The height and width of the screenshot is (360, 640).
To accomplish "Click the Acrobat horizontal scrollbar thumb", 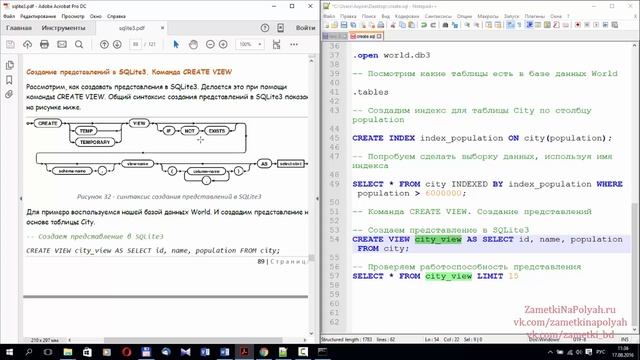I will tap(193, 340).
